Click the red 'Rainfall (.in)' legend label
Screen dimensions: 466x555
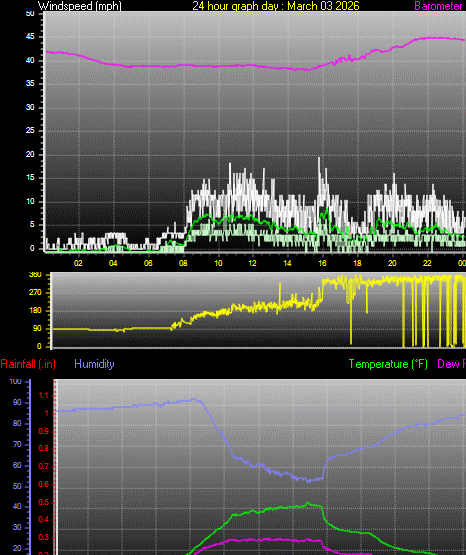pyautogui.click(x=28, y=364)
